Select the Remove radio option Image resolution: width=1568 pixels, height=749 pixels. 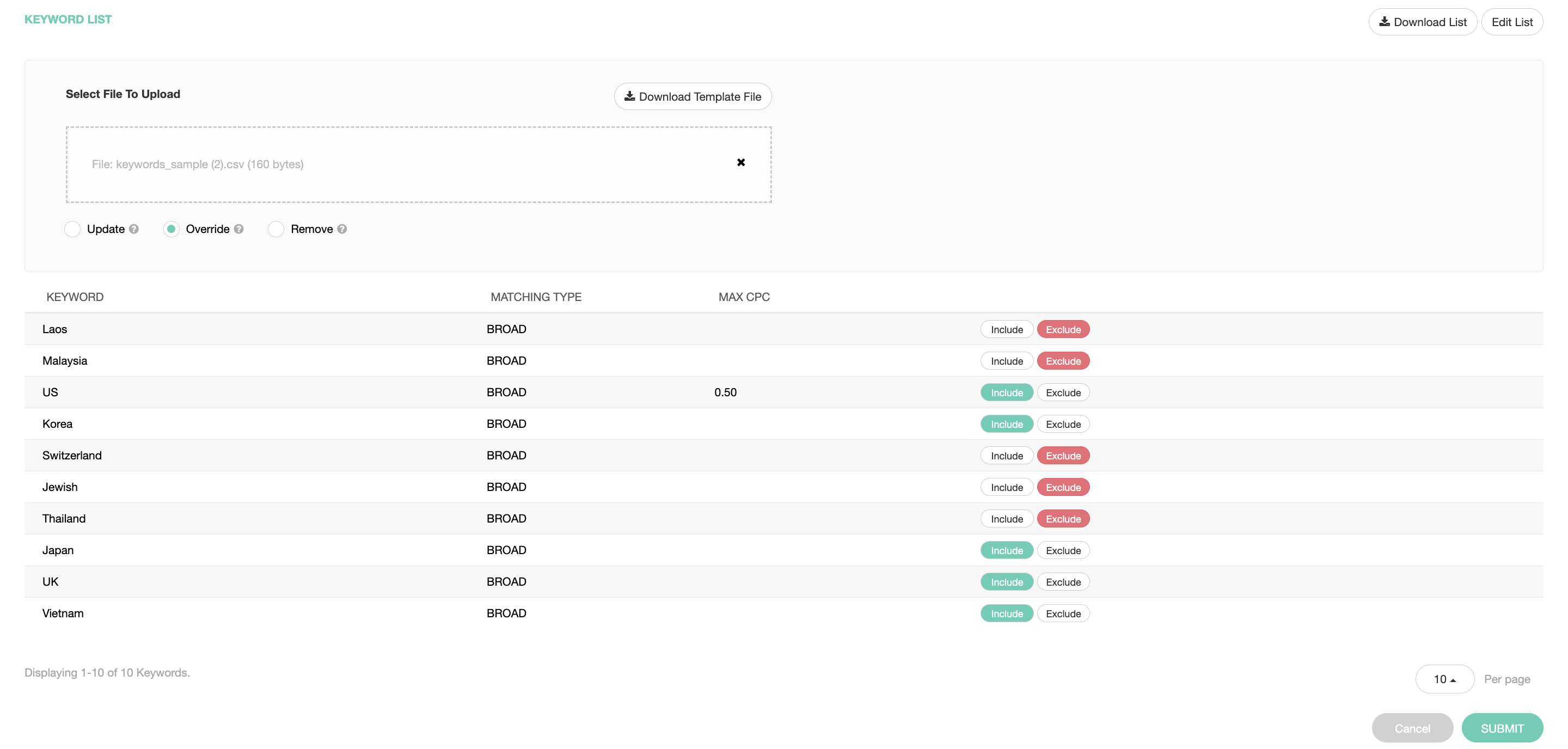(x=275, y=229)
